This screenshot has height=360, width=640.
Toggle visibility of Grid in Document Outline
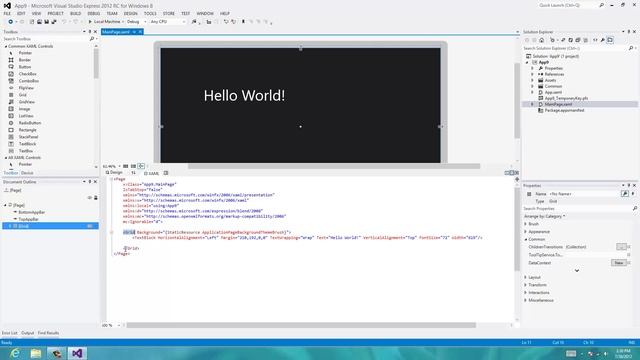pos(90,226)
